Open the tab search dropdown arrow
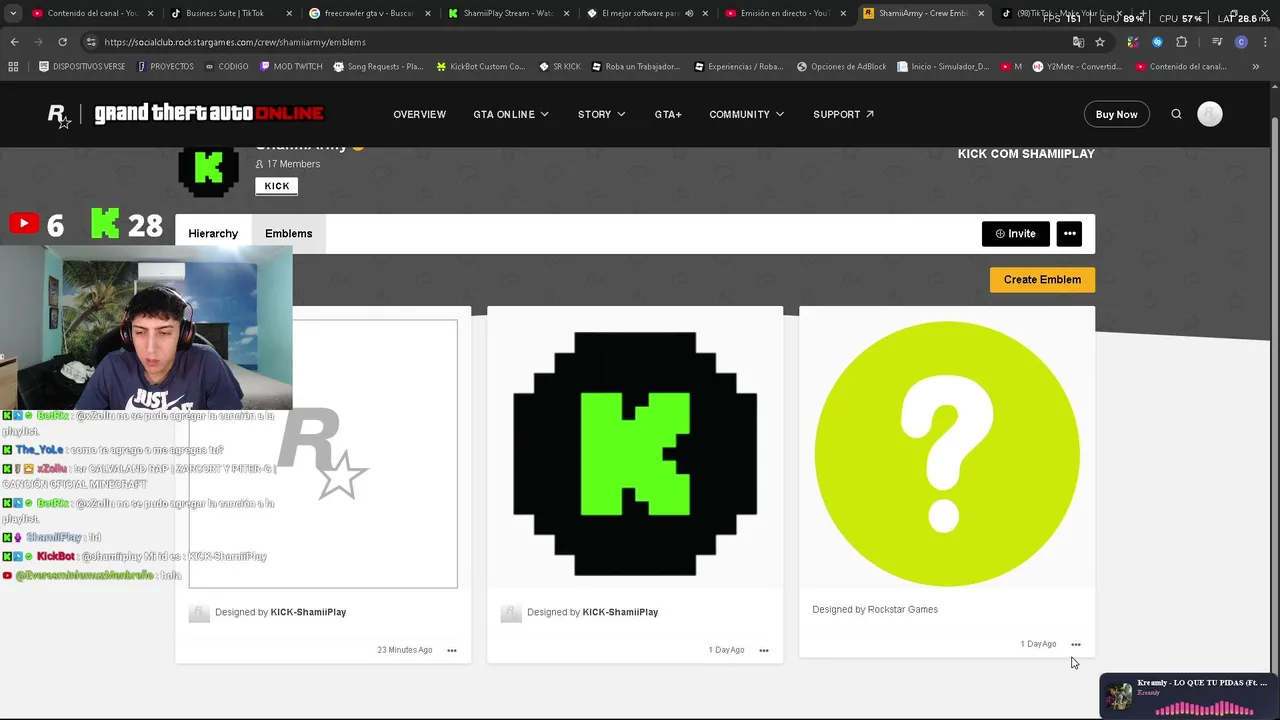 [x=13, y=13]
